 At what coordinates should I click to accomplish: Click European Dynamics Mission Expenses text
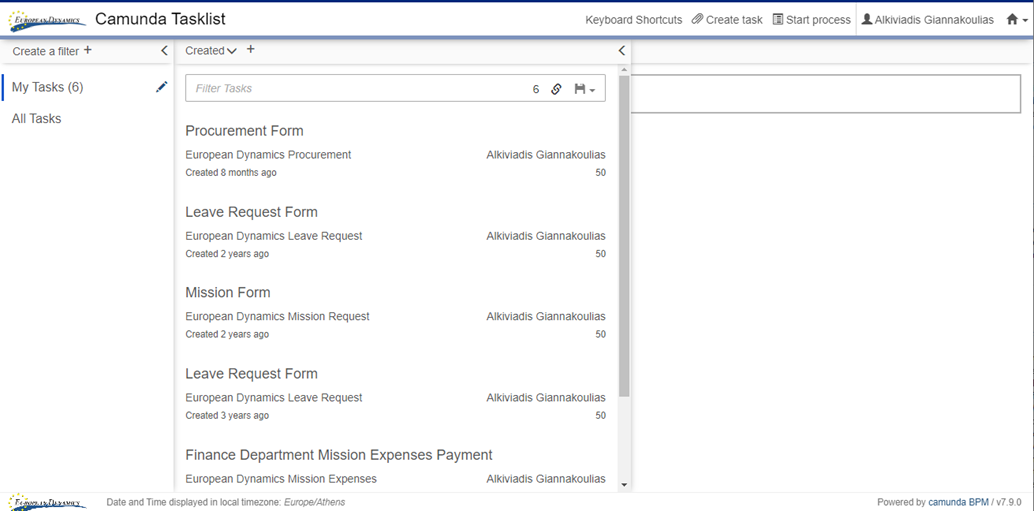click(x=281, y=479)
